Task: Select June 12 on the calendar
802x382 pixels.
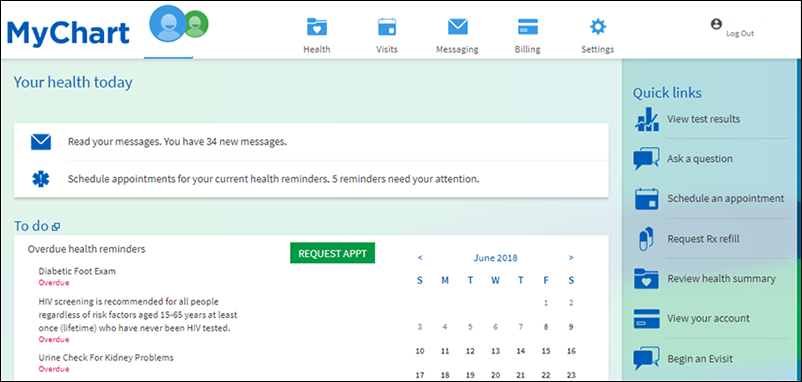Action: (x=470, y=351)
